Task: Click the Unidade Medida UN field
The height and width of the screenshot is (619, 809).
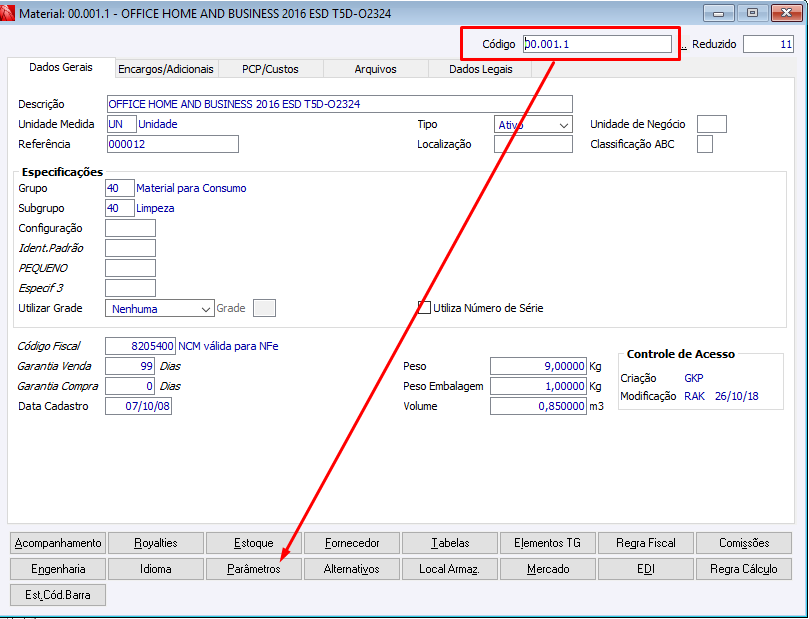Action: tap(122, 124)
